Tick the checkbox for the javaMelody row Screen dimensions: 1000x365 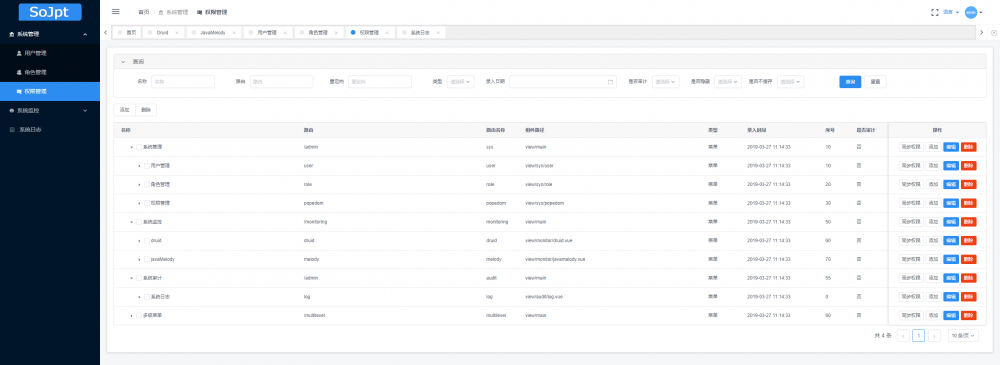click(x=147, y=260)
